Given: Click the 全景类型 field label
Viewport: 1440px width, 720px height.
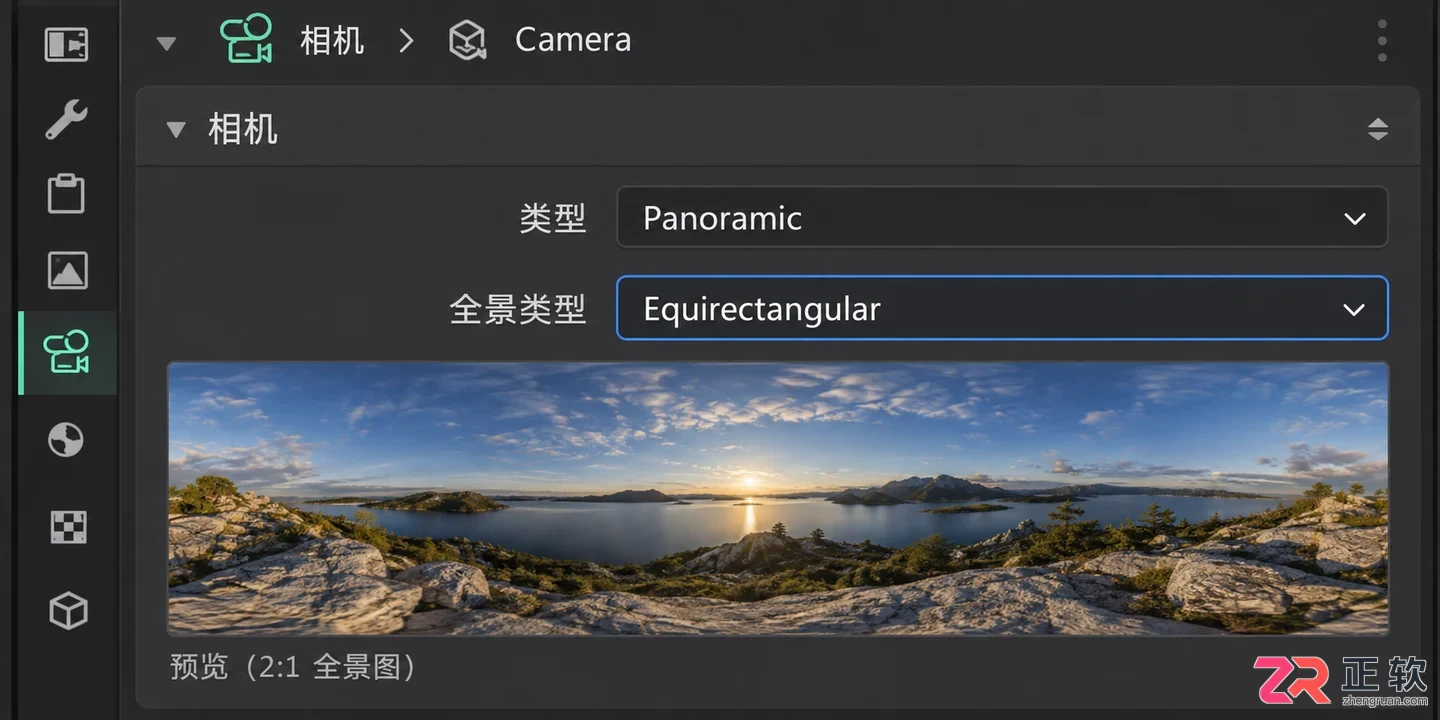Looking at the screenshot, I should [x=518, y=309].
